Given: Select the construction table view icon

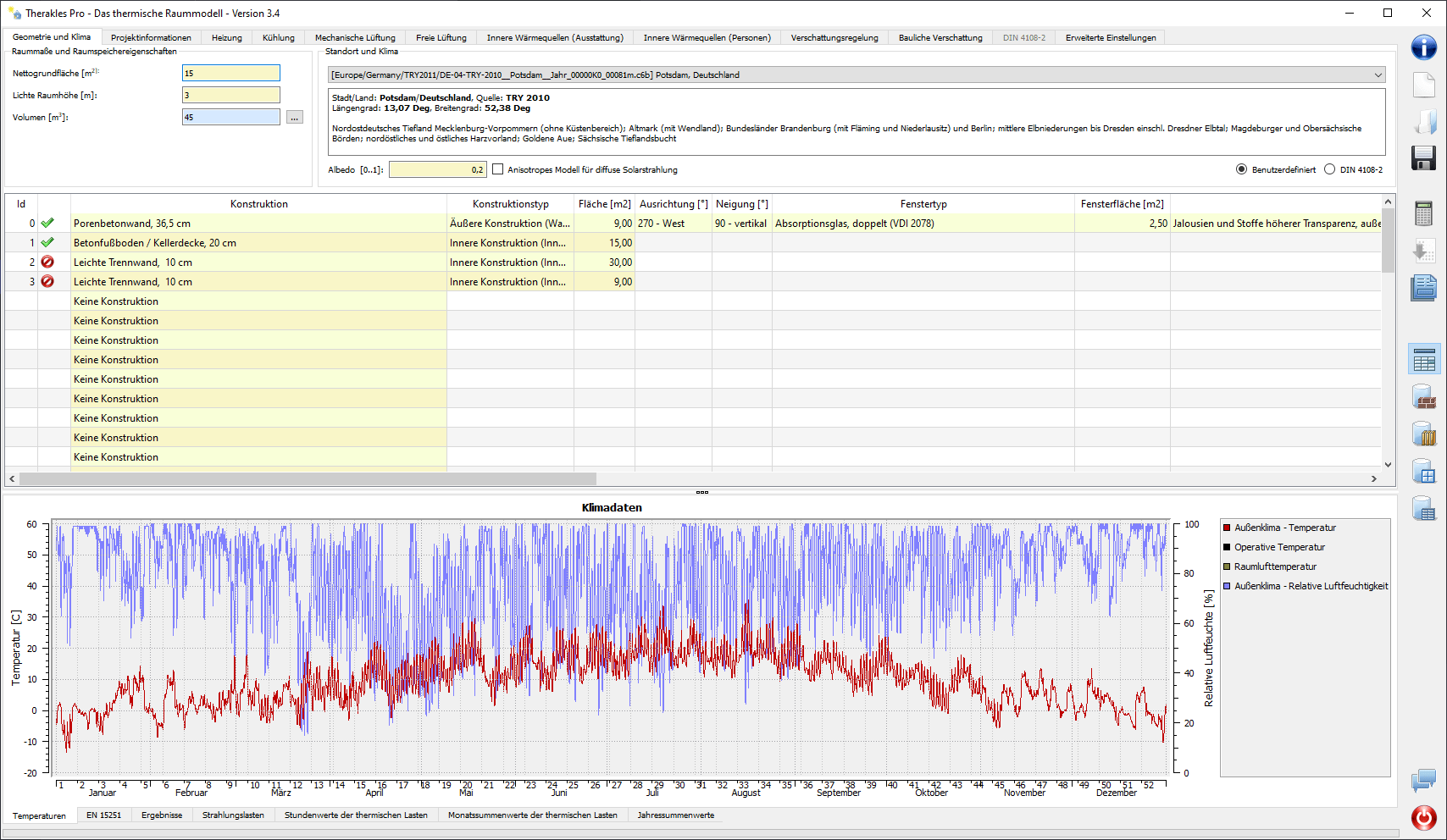Looking at the screenshot, I should (x=1424, y=359).
